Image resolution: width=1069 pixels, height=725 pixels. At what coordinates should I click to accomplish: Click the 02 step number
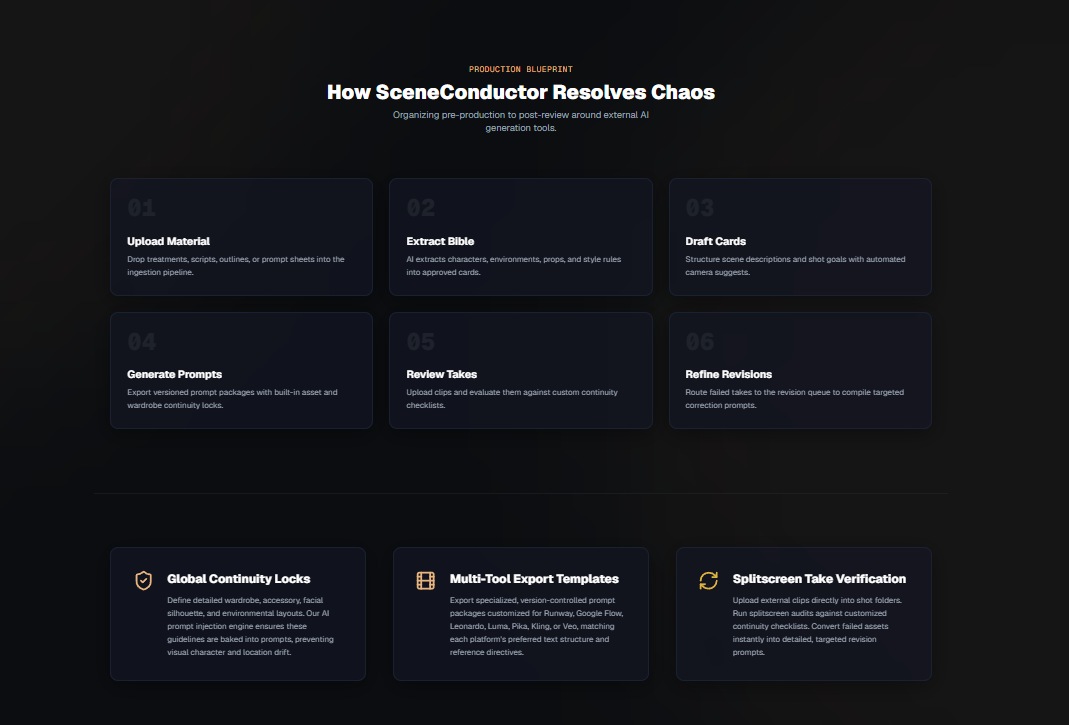pyautogui.click(x=421, y=208)
